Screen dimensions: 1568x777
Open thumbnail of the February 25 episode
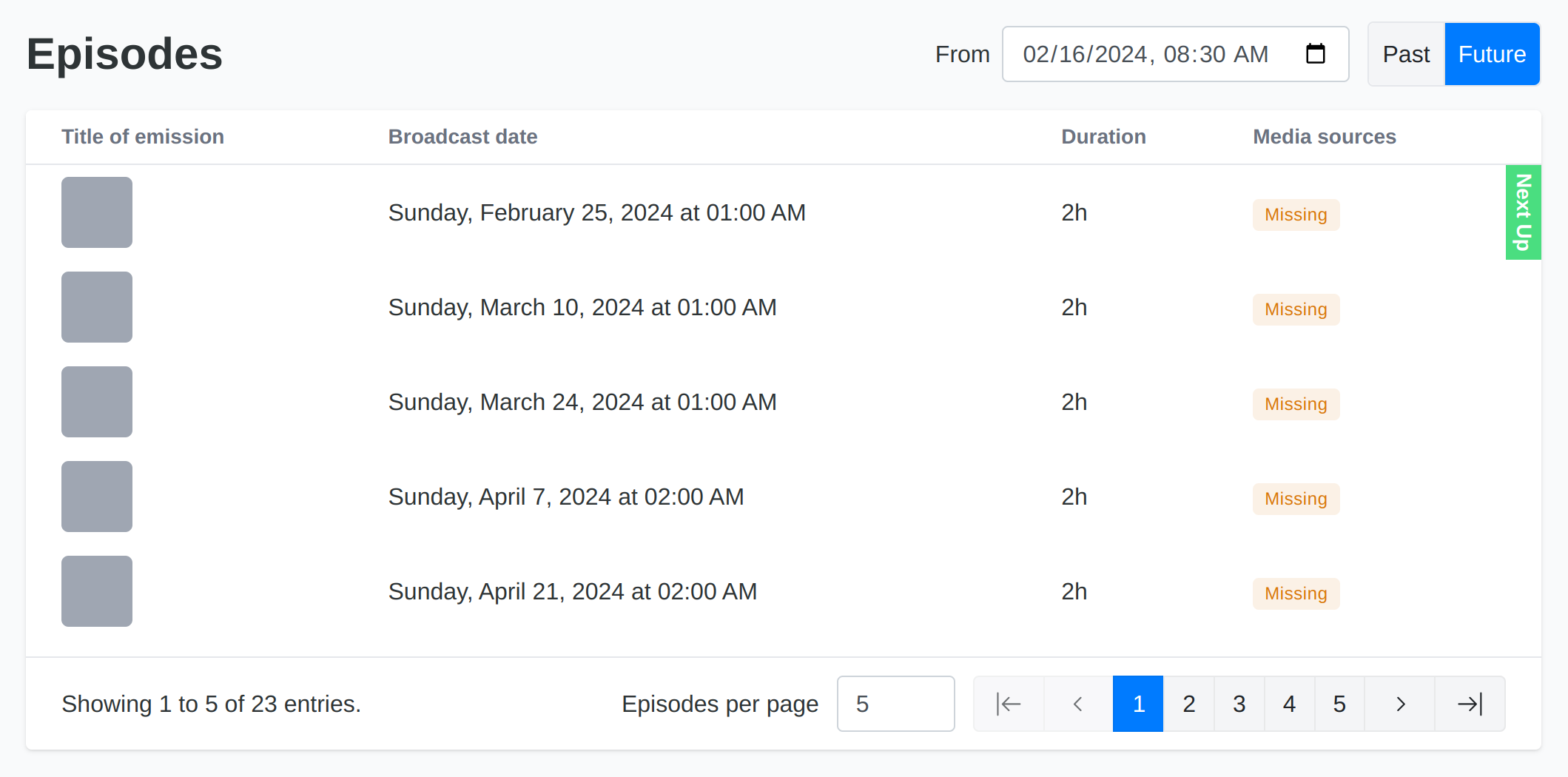(97, 212)
